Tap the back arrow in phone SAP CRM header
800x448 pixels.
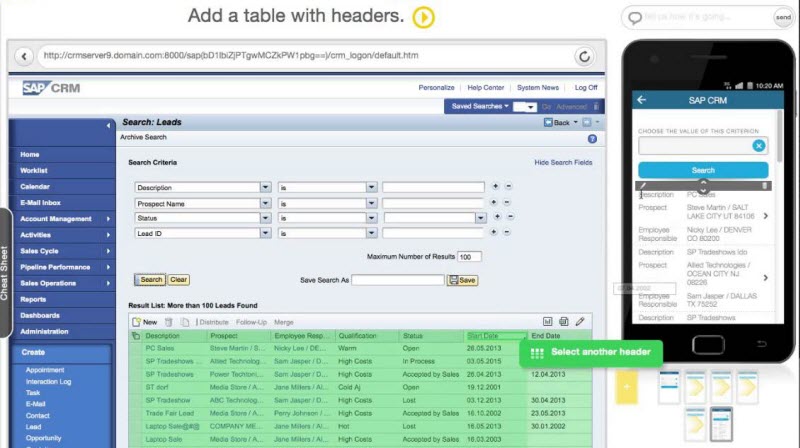click(x=642, y=100)
